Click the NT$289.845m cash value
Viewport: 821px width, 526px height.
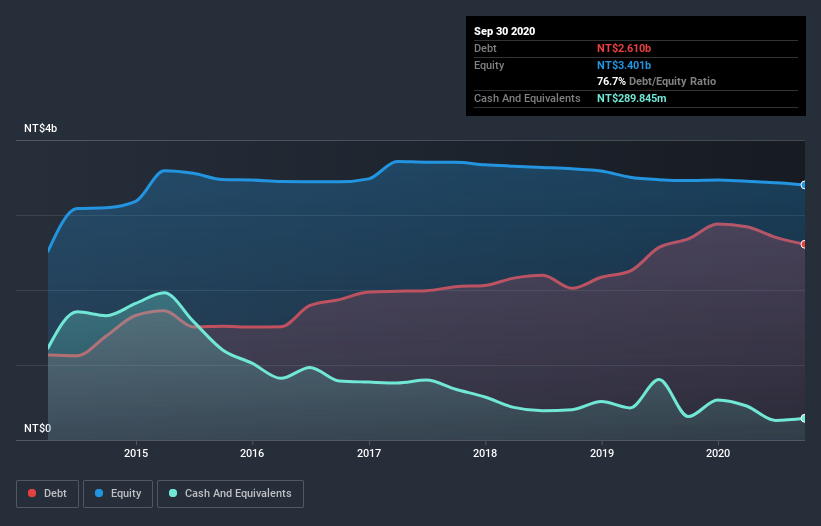(x=631, y=98)
